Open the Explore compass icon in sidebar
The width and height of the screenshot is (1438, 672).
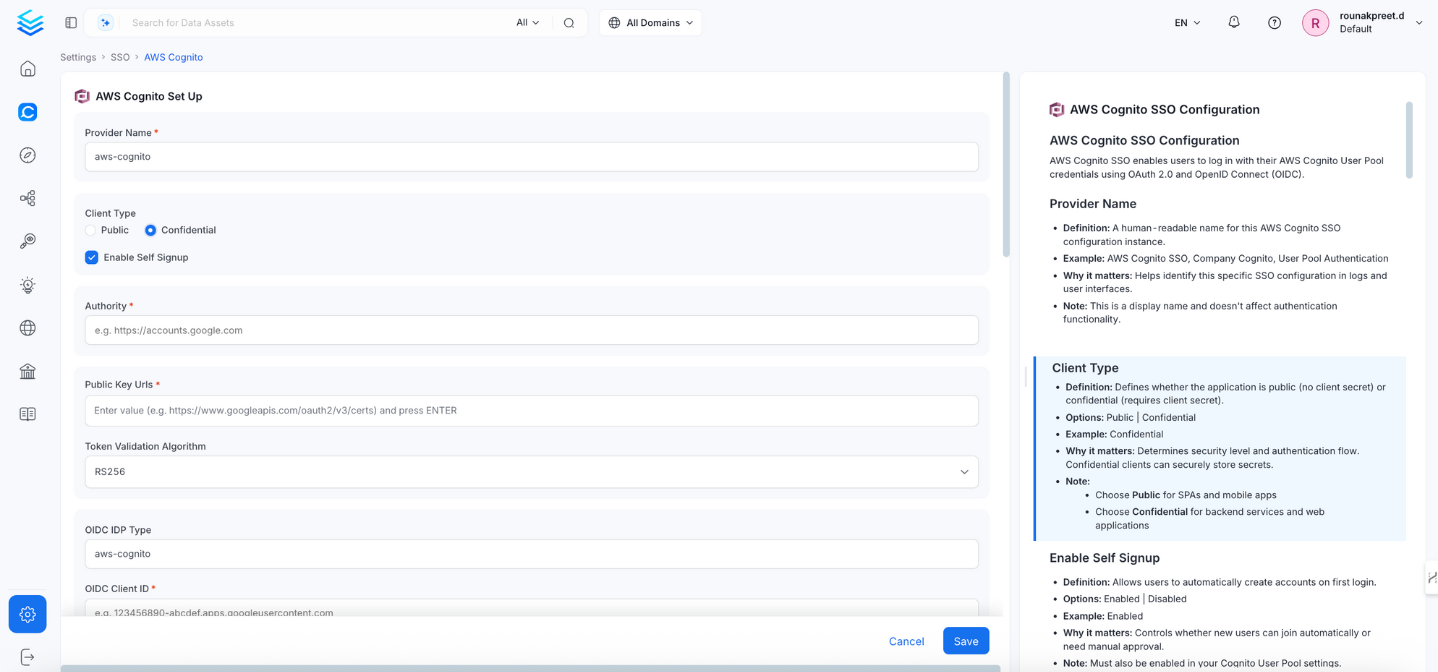click(x=28, y=155)
